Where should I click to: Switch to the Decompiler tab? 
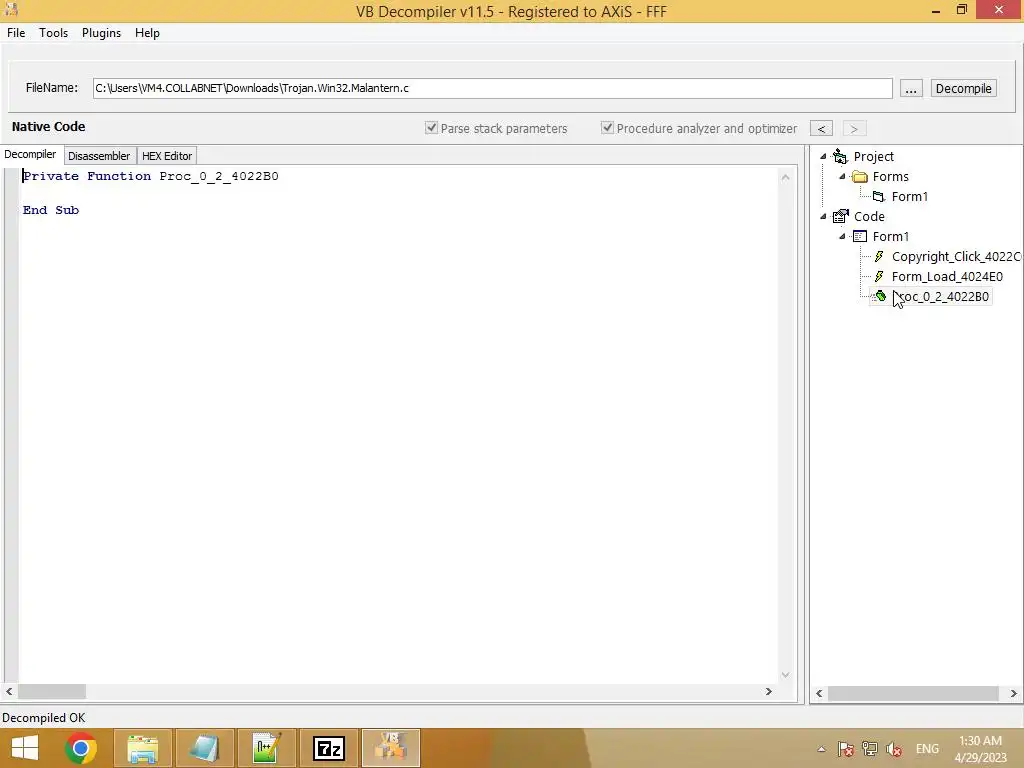30,154
